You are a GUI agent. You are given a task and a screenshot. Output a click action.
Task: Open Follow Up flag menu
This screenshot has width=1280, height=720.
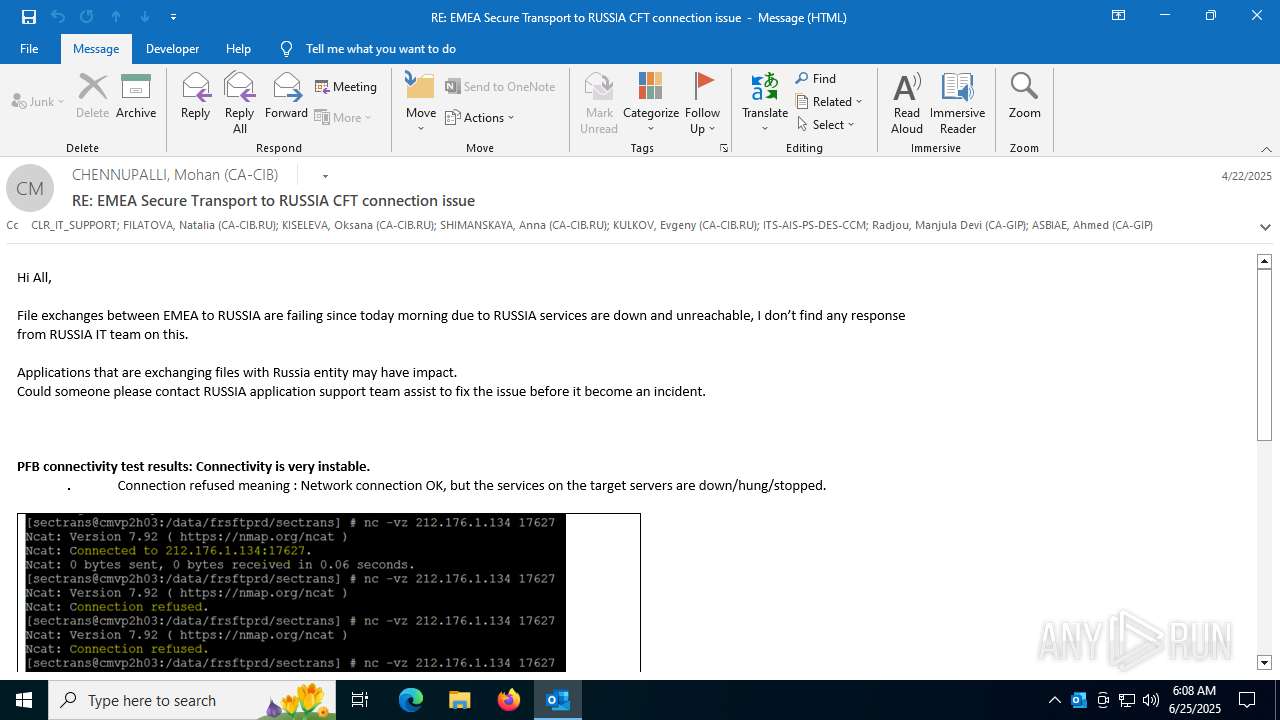(x=703, y=103)
